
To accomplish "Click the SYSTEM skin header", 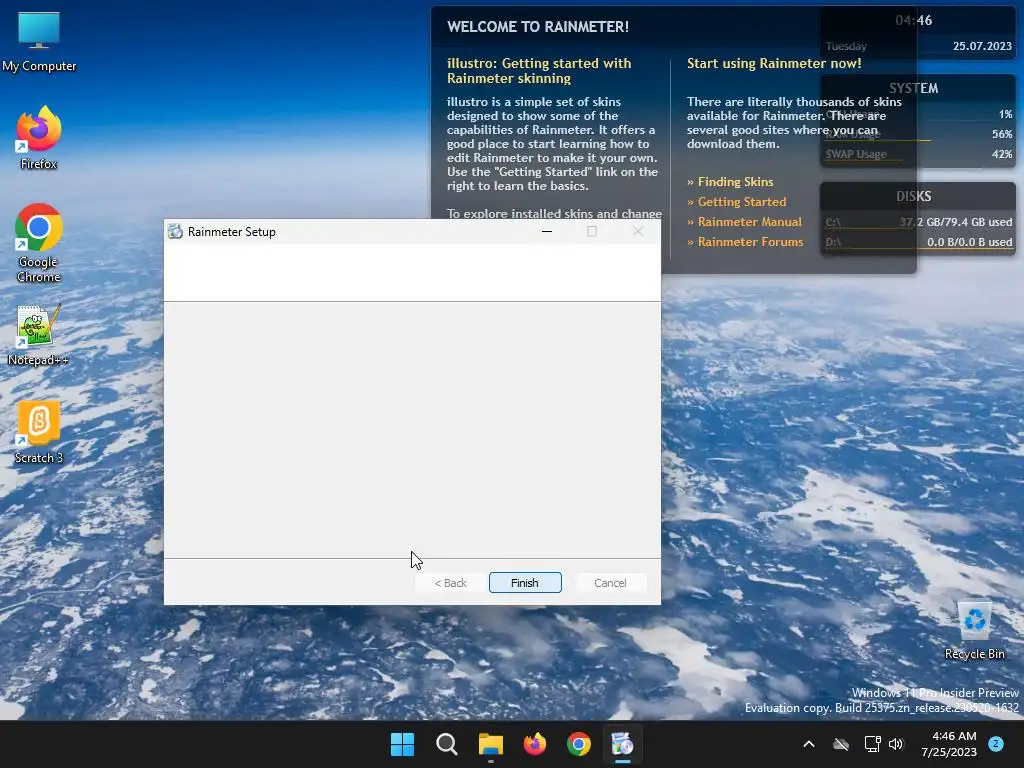I will [914, 88].
